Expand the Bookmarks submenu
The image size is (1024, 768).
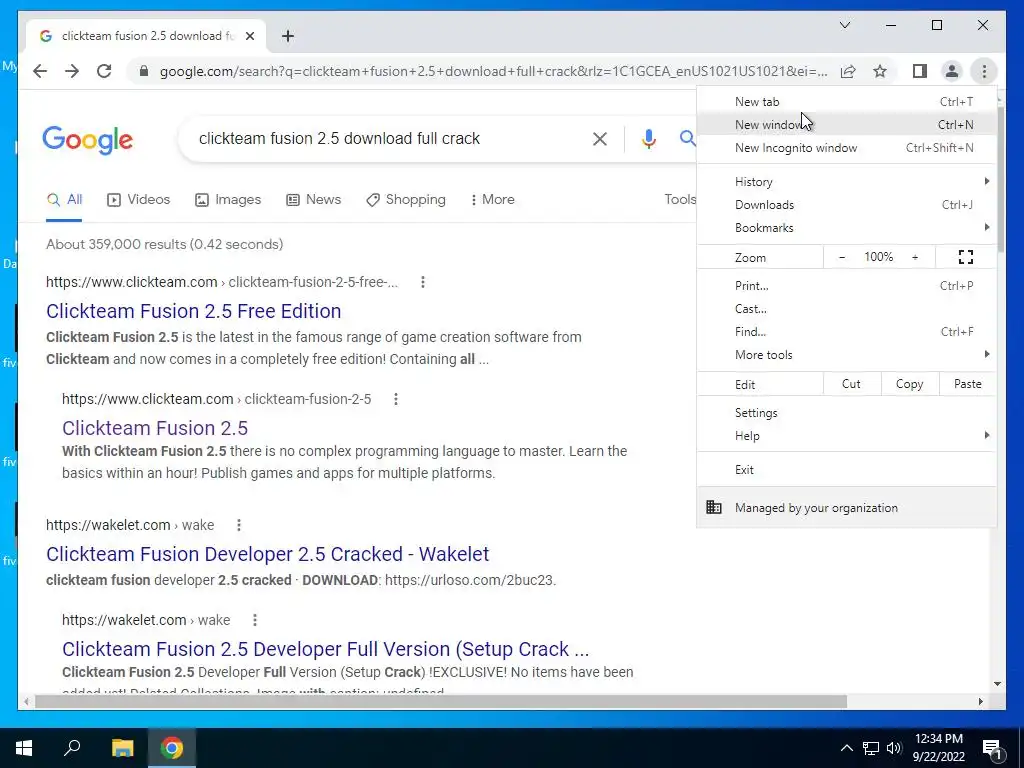[x=846, y=227]
